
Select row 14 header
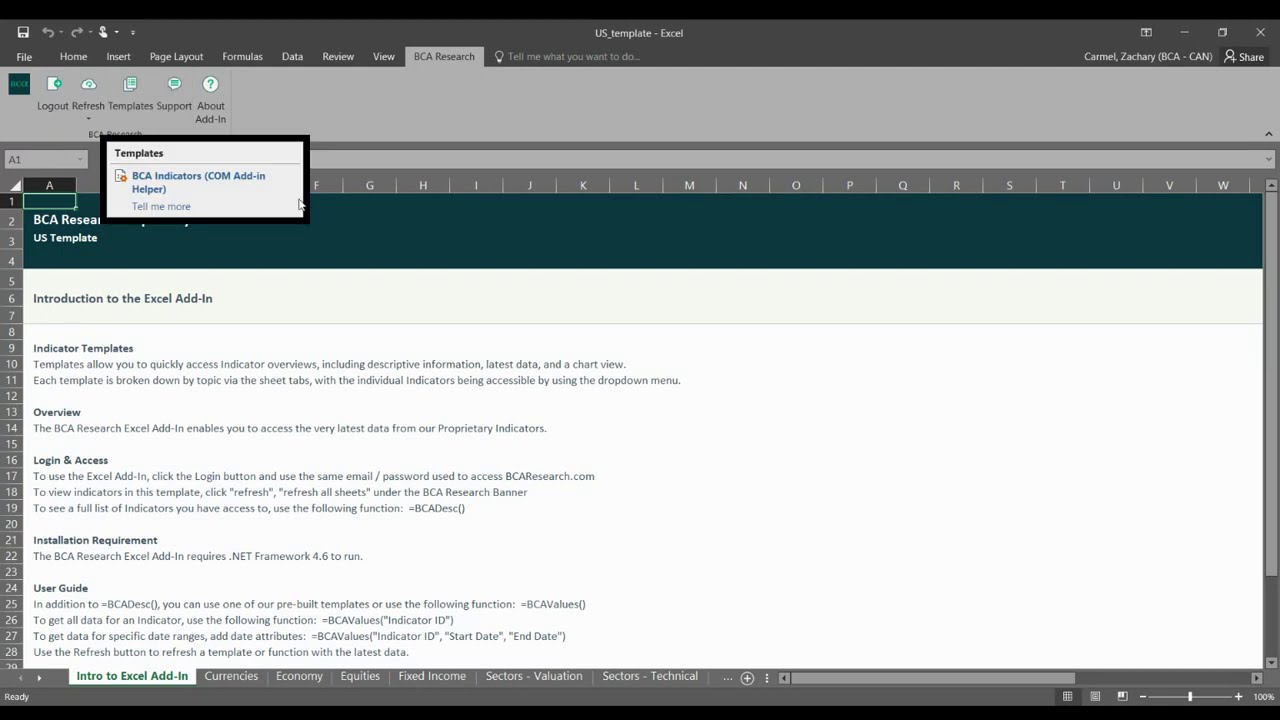click(x=12, y=428)
